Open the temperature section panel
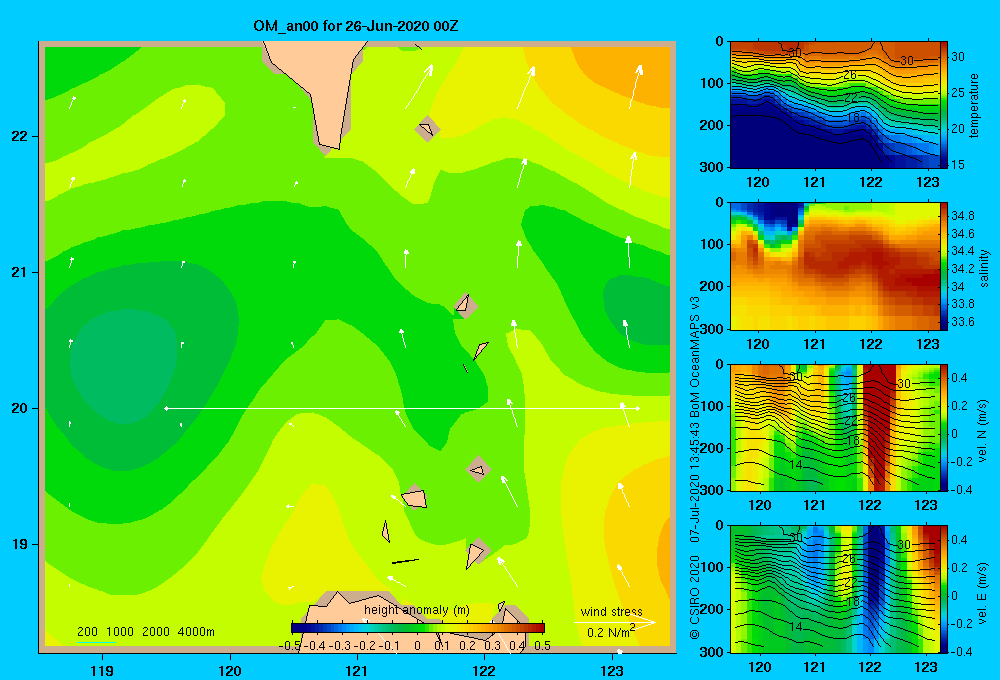This screenshot has height=680, width=1000. coord(834,105)
